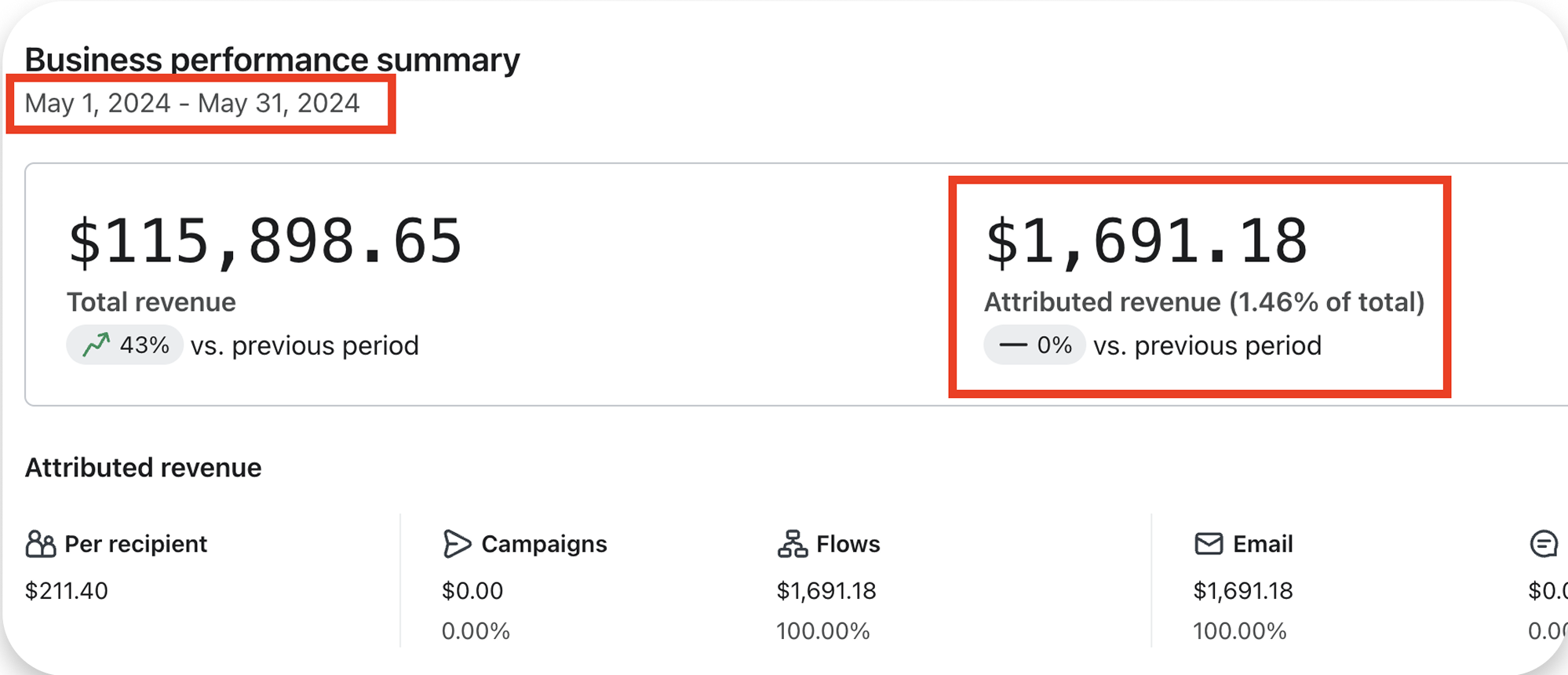Click the Flows 100.00% percentage value
Image resolution: width=1568 pixels, height=675 pixels.
(823, 631)
